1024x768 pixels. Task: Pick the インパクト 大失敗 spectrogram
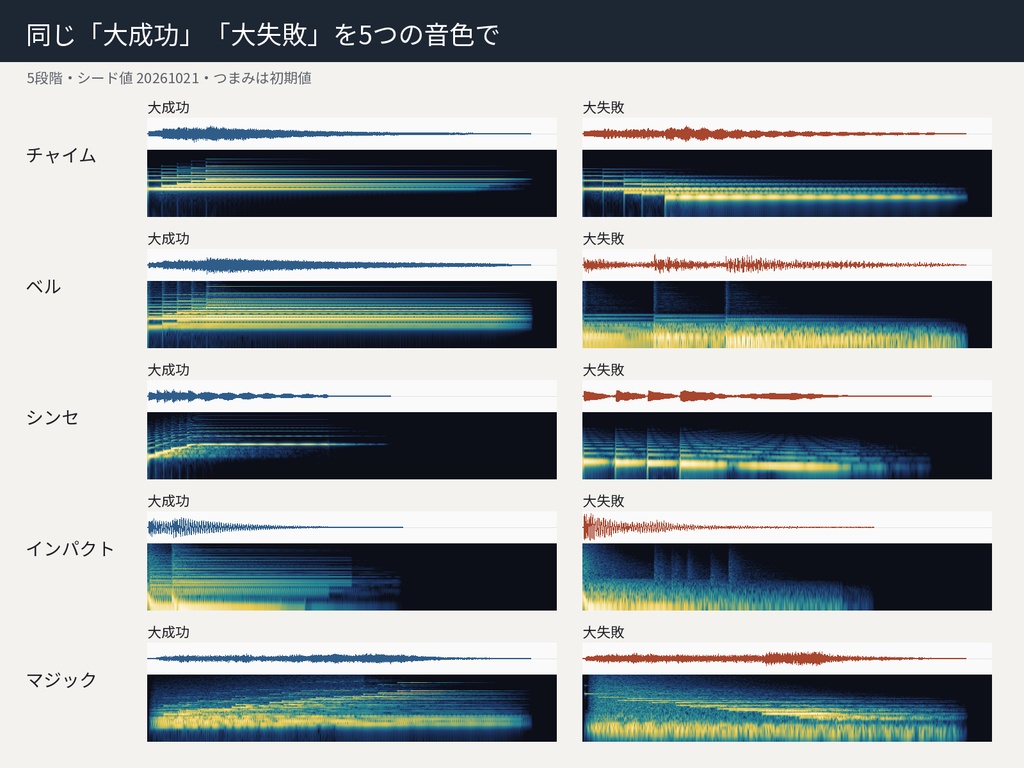pos(787,577)
